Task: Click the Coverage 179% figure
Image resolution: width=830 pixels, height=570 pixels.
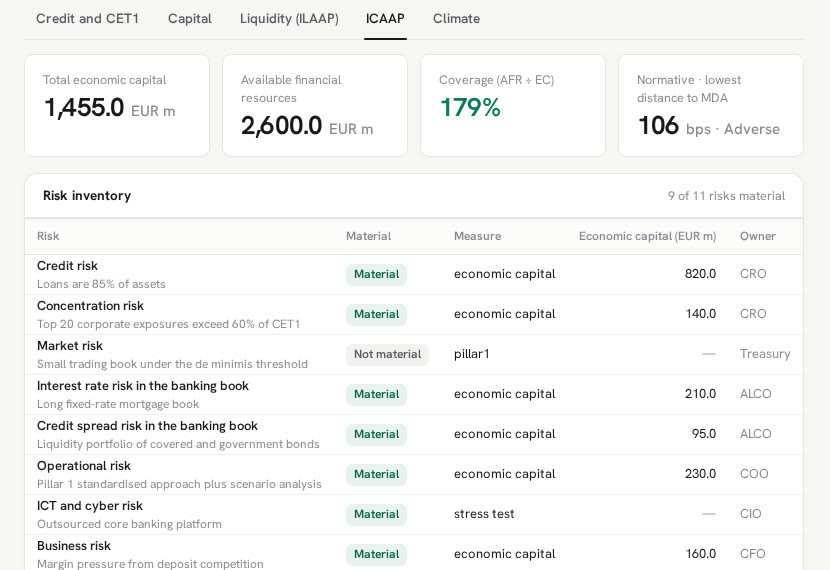Action: pyautogui.click(x=470, y=107)
